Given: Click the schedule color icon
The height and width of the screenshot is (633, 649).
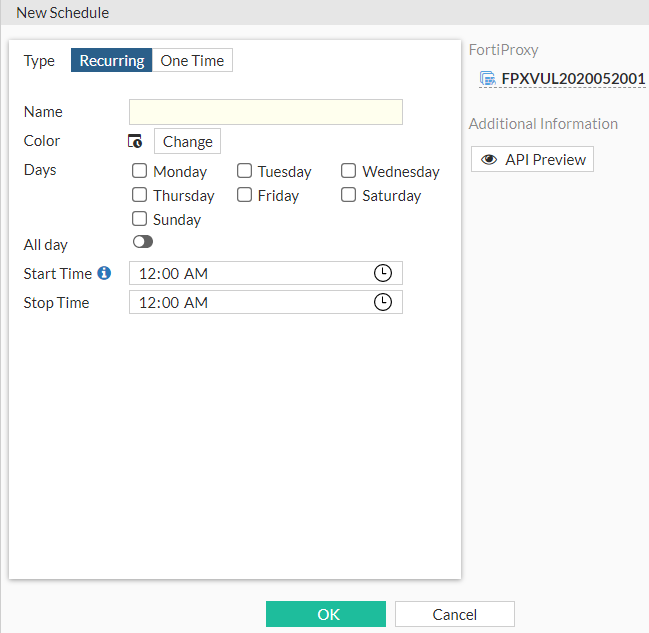Looking at the screenshot, I should point(136,141).
